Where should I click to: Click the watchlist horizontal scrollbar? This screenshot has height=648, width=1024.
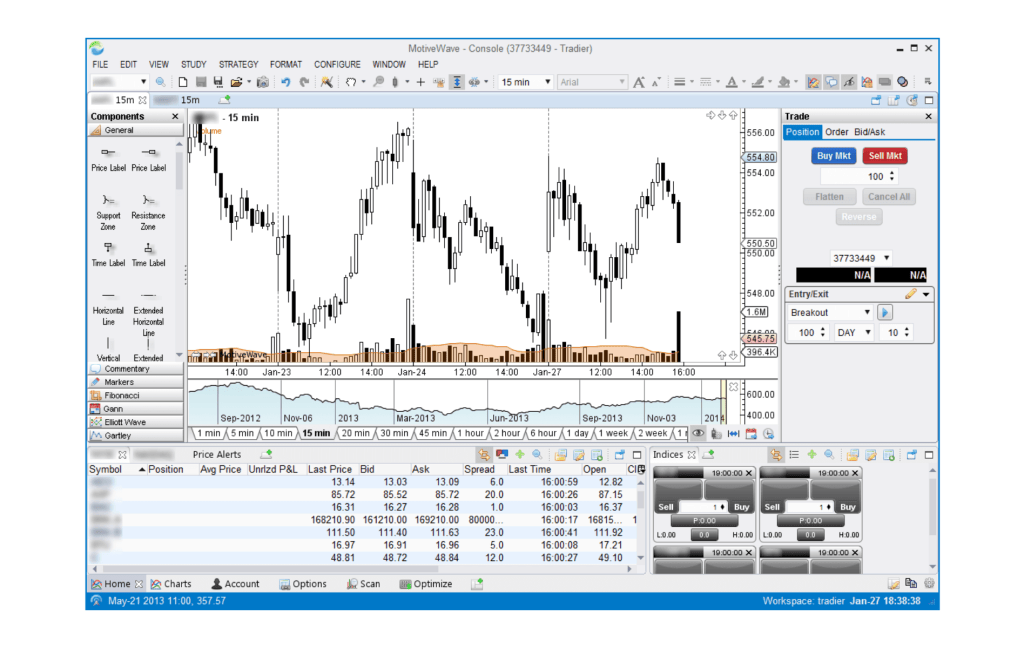[x=364, y=570]
